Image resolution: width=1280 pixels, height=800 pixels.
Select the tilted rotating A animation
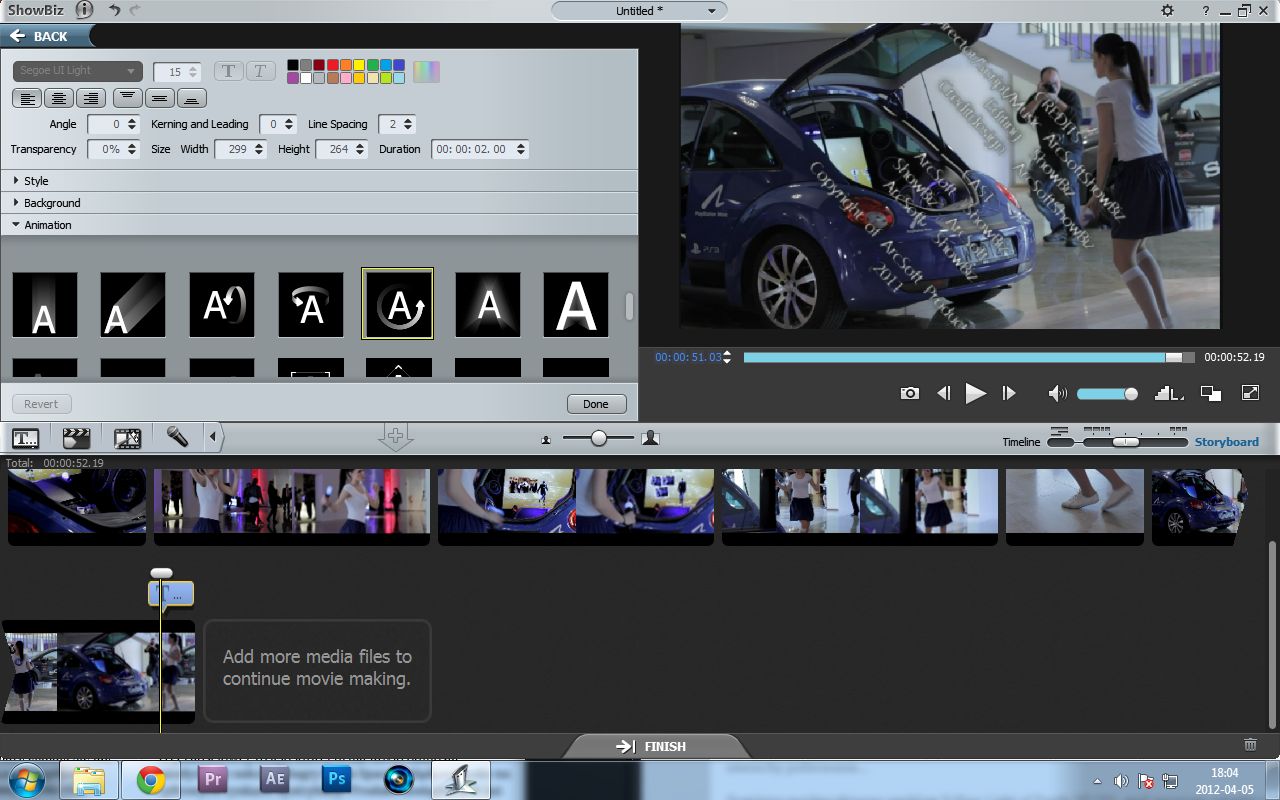310,304
